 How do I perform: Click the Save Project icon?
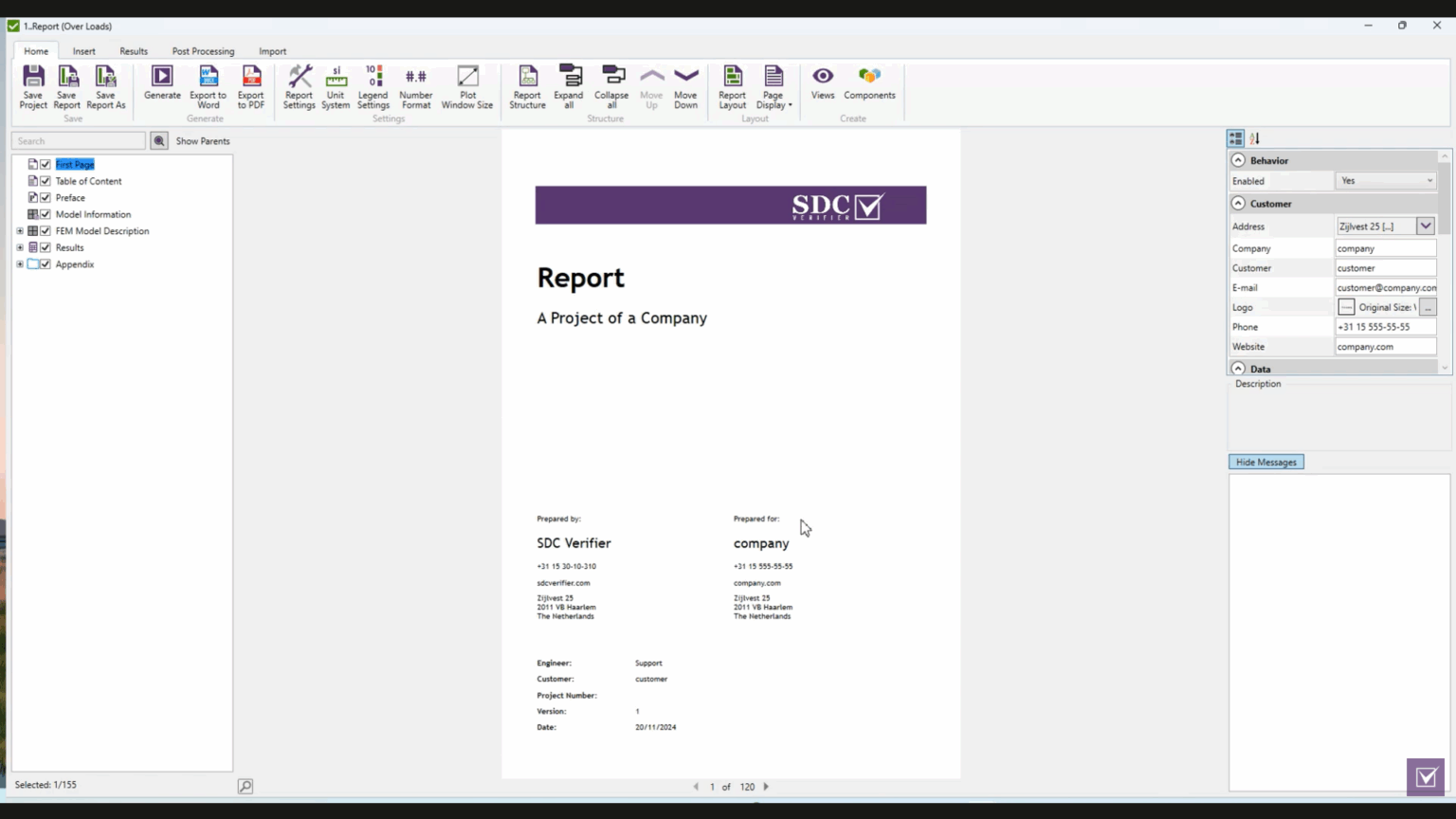33,87
